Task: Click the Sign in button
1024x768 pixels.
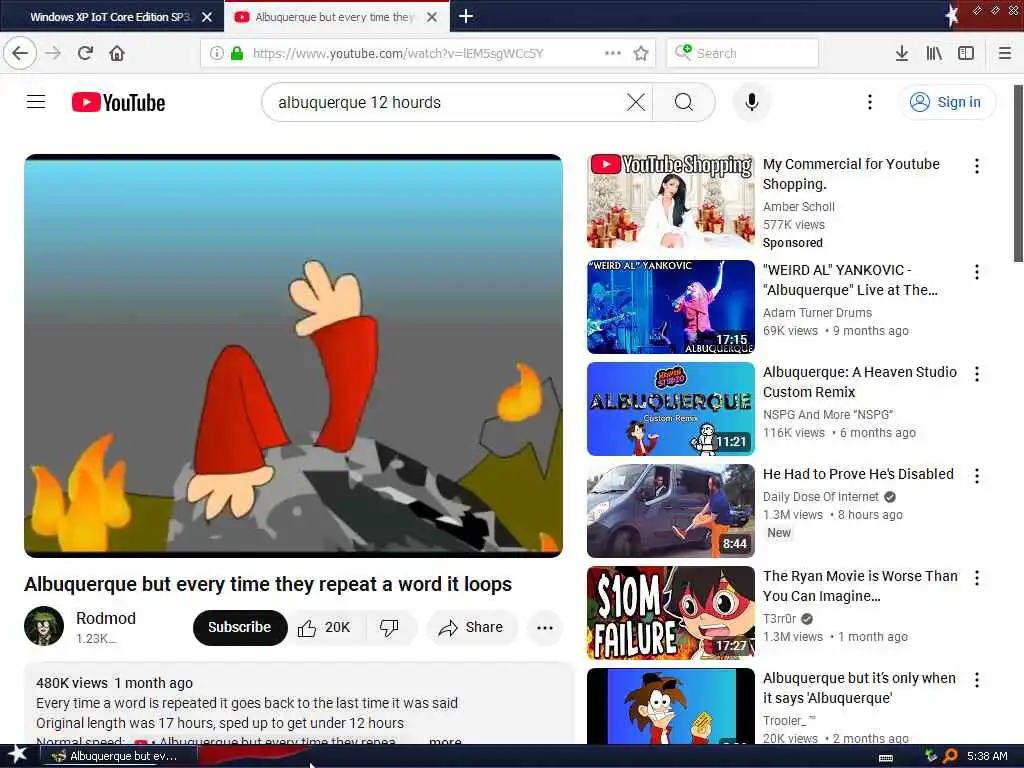Action: 947,102
